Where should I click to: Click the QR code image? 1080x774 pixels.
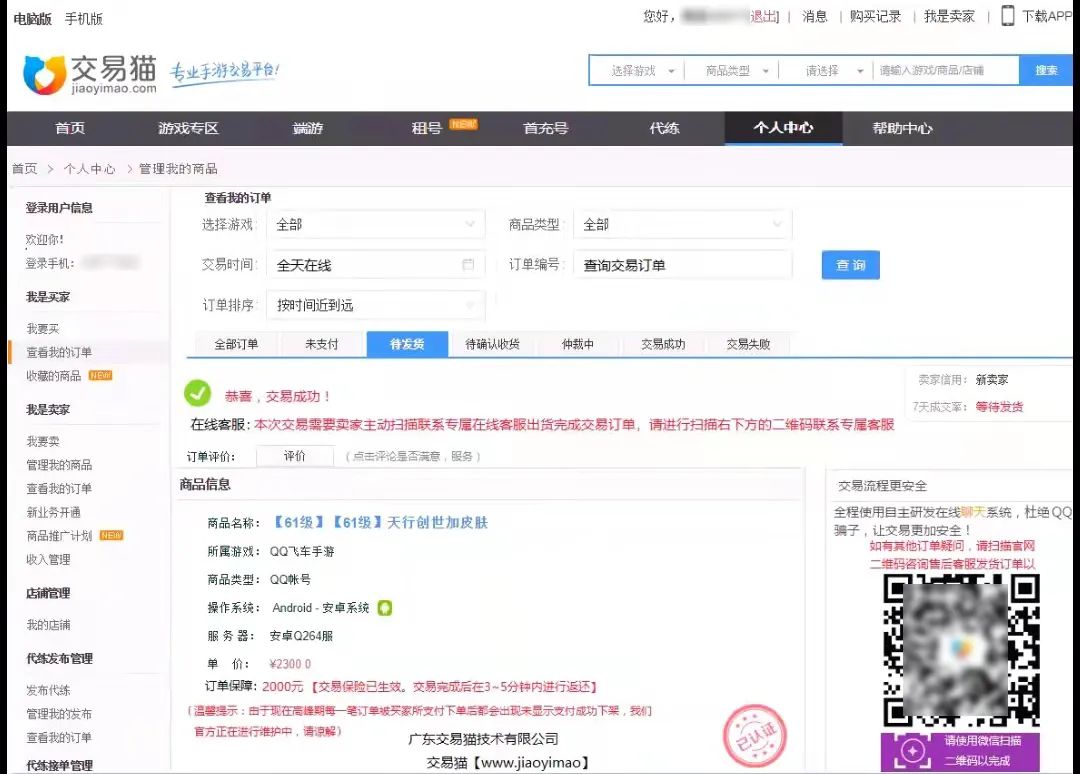click(962, 650)
